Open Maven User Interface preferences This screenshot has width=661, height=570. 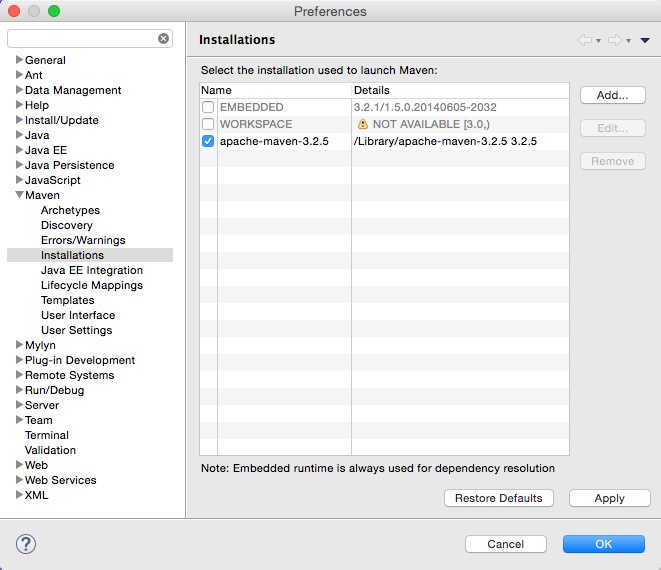pyautogui.click(x=78, y=315)
